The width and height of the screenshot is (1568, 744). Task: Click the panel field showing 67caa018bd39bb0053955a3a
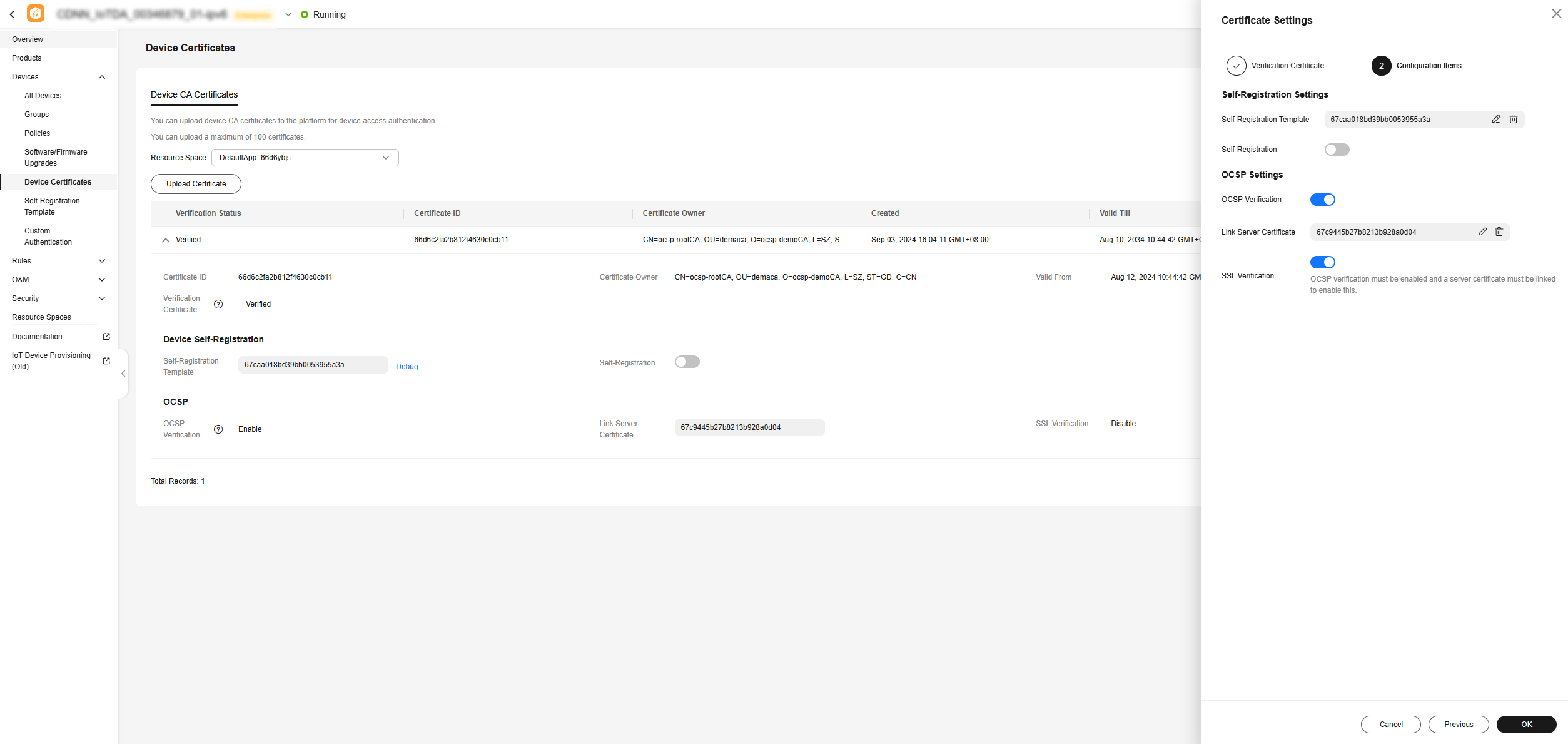click(1424, 120)
